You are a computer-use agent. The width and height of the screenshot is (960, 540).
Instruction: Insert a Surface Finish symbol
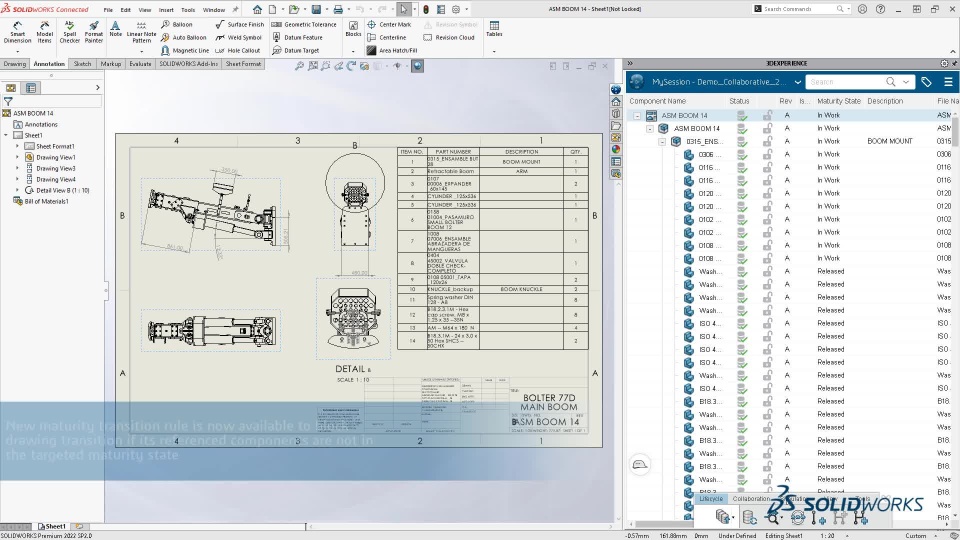tap(240, 24)
